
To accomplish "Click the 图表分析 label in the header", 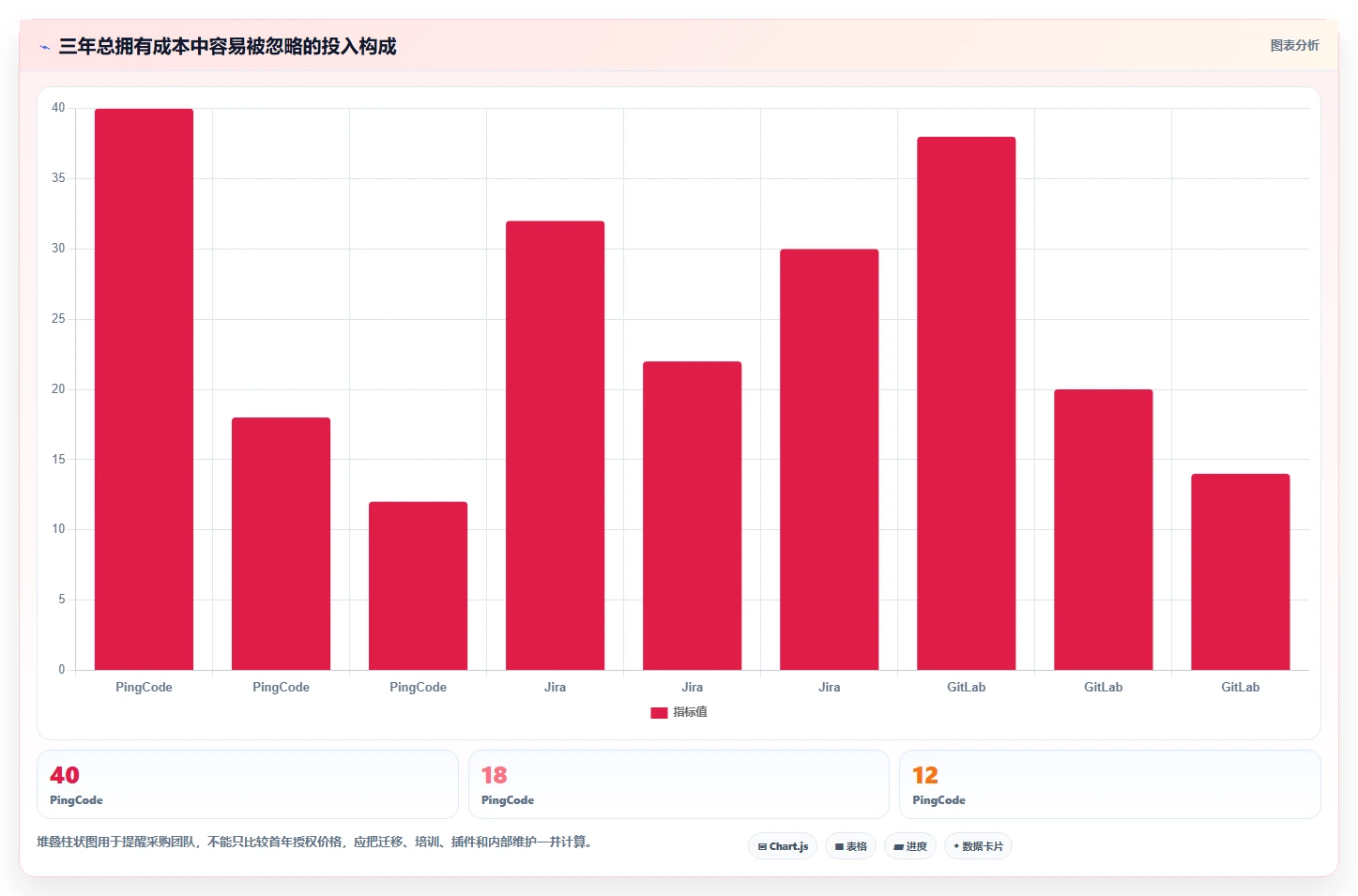I will pos(1294,45).
